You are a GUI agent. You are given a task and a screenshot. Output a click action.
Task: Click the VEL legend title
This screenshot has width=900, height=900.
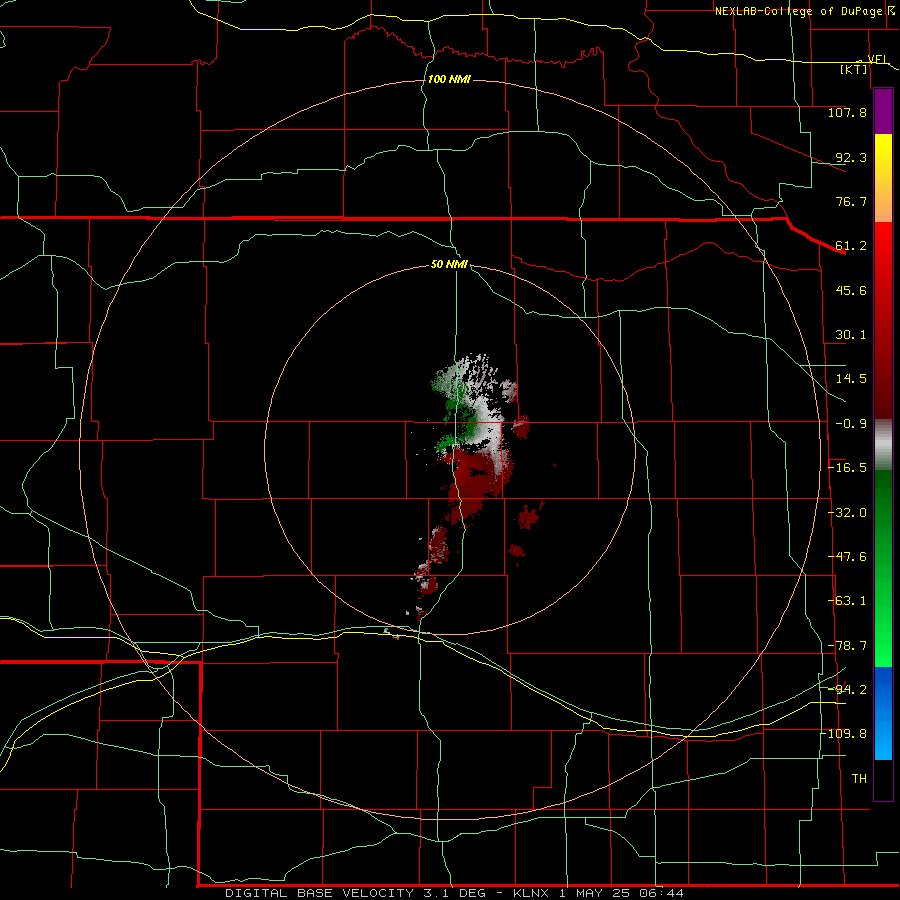point(878,59)
